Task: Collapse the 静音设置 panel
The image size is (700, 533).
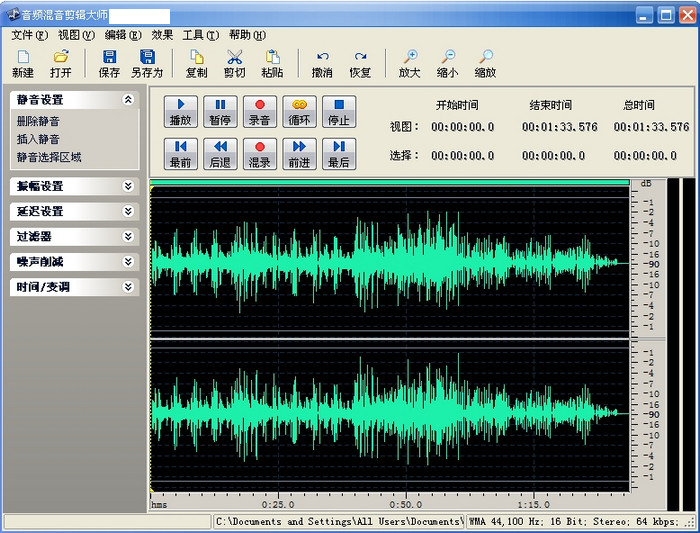Action: coord(128,100)
